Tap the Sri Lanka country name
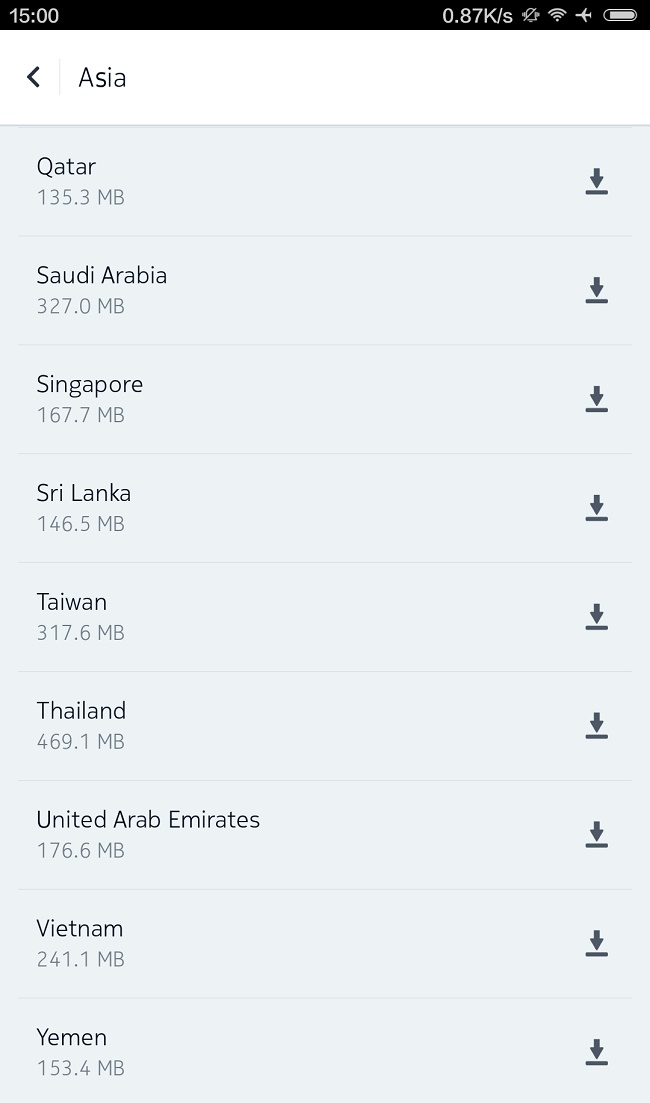This screenshot has height=1103, width=650. [x=84, y=494]
